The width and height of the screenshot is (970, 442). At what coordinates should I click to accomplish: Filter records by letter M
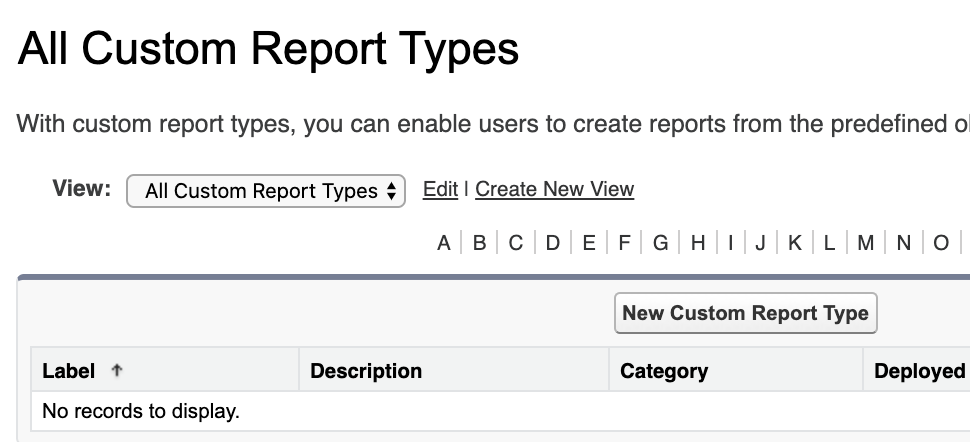coord(865,243)
